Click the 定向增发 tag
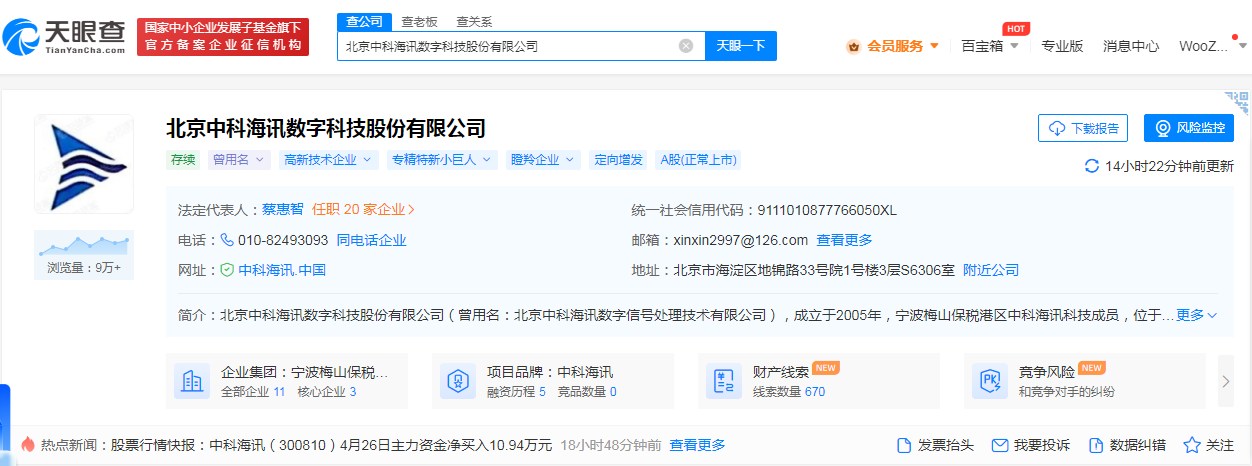Screen dimensions: 1252x466 [x=618, y=160]
